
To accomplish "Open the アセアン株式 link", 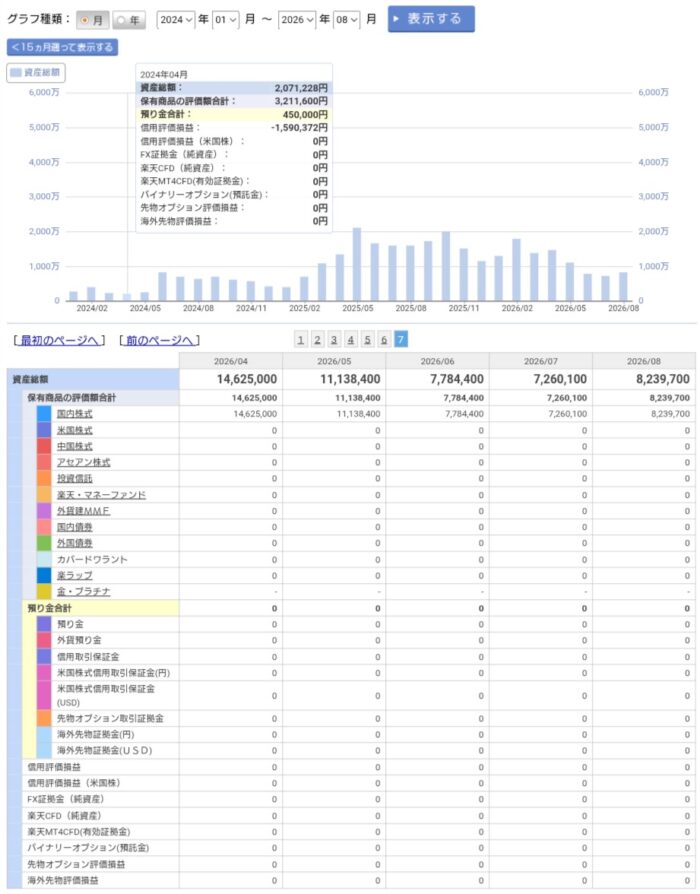I will (x=84, y=462).
